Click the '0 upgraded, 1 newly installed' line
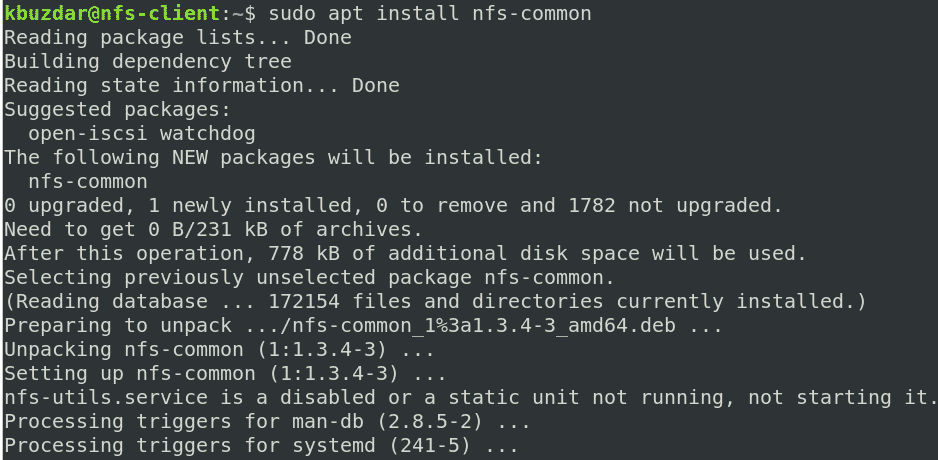Viewport: 938px width, 460px height. click(393, 205)
